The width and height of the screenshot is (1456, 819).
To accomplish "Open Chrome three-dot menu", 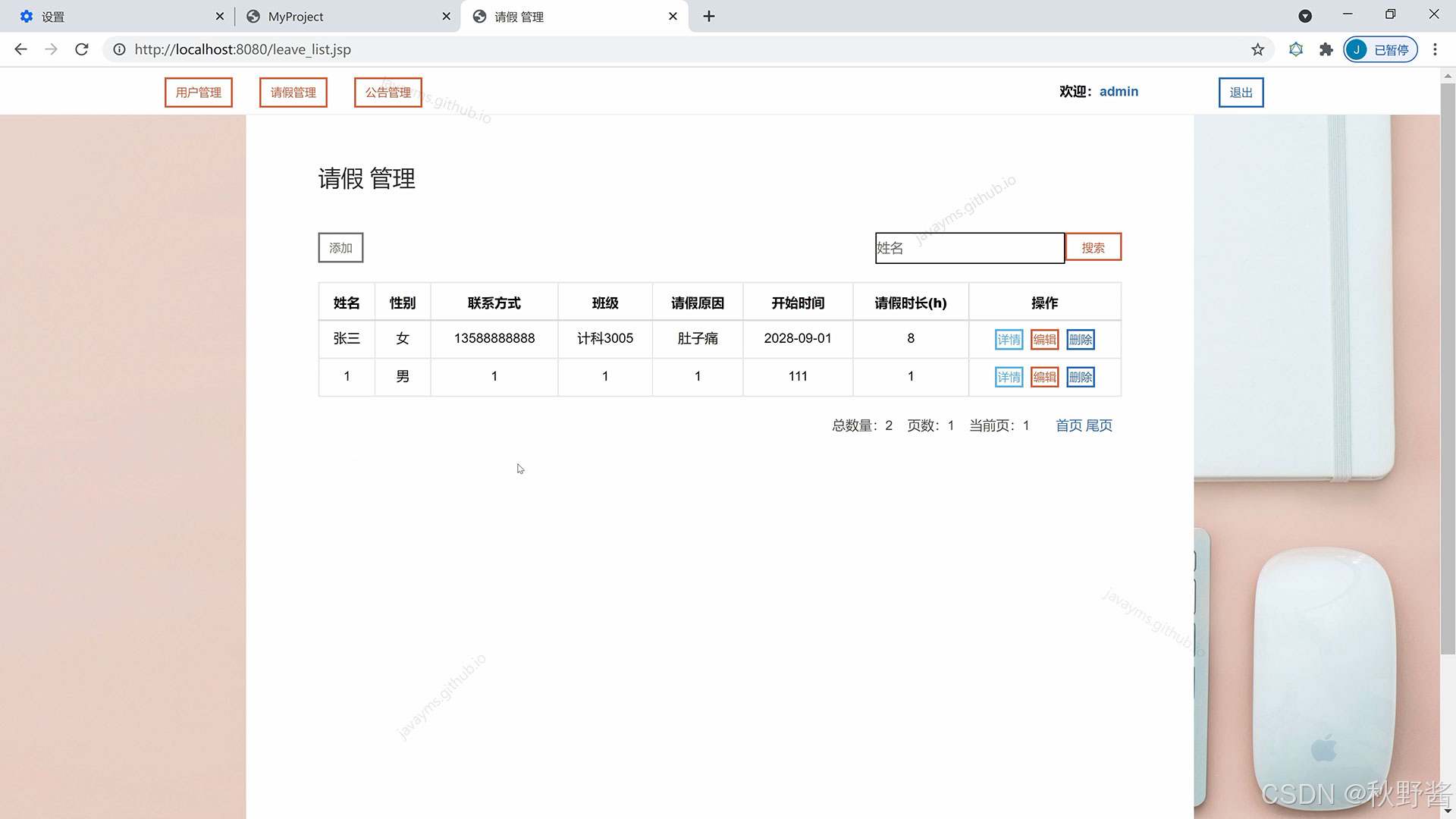I will coord(1435,49).
